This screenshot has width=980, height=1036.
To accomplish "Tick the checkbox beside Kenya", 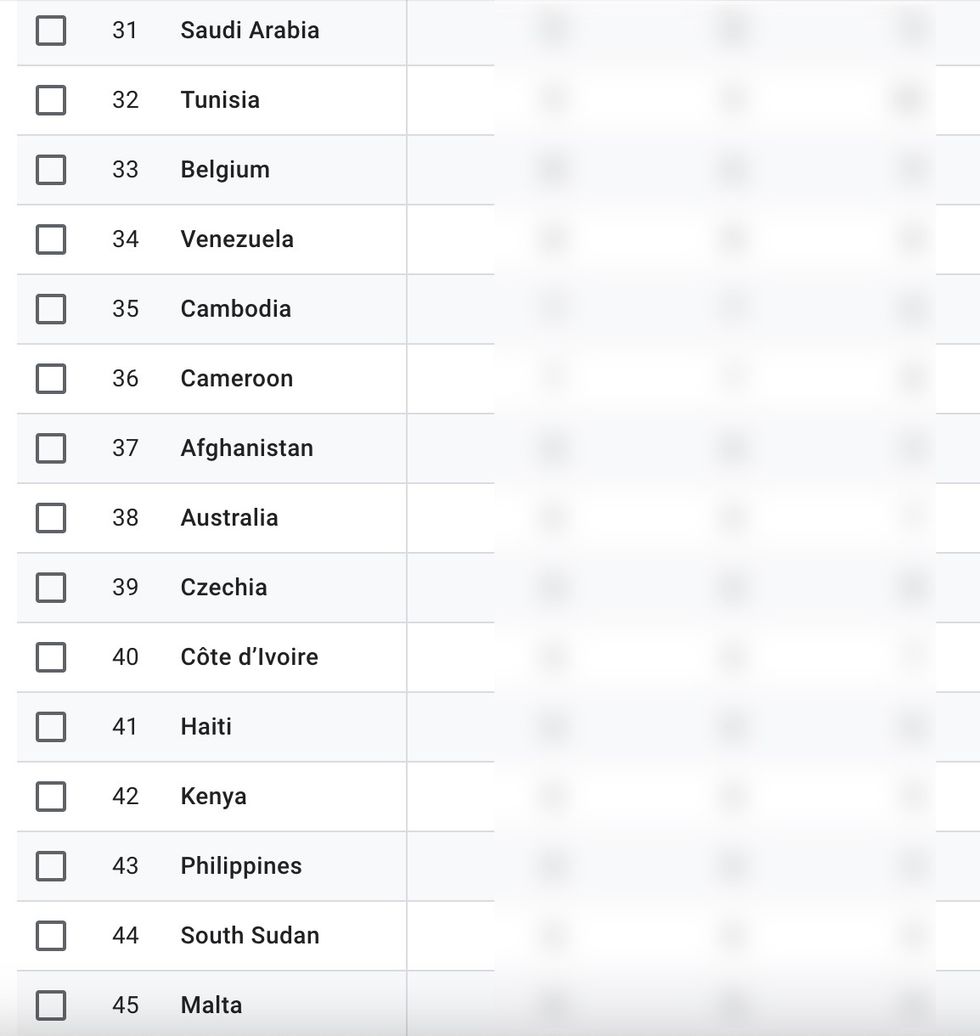I will (x=51, y=796).
